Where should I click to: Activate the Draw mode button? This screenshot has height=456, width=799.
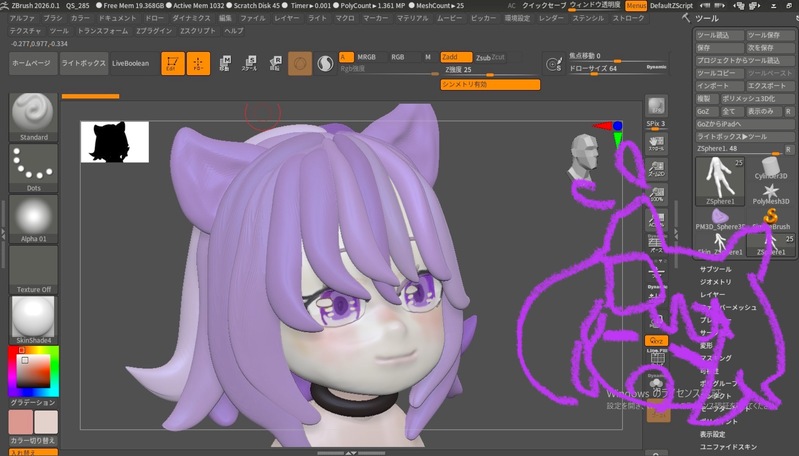pyautogui.click(x=198, y=64)
